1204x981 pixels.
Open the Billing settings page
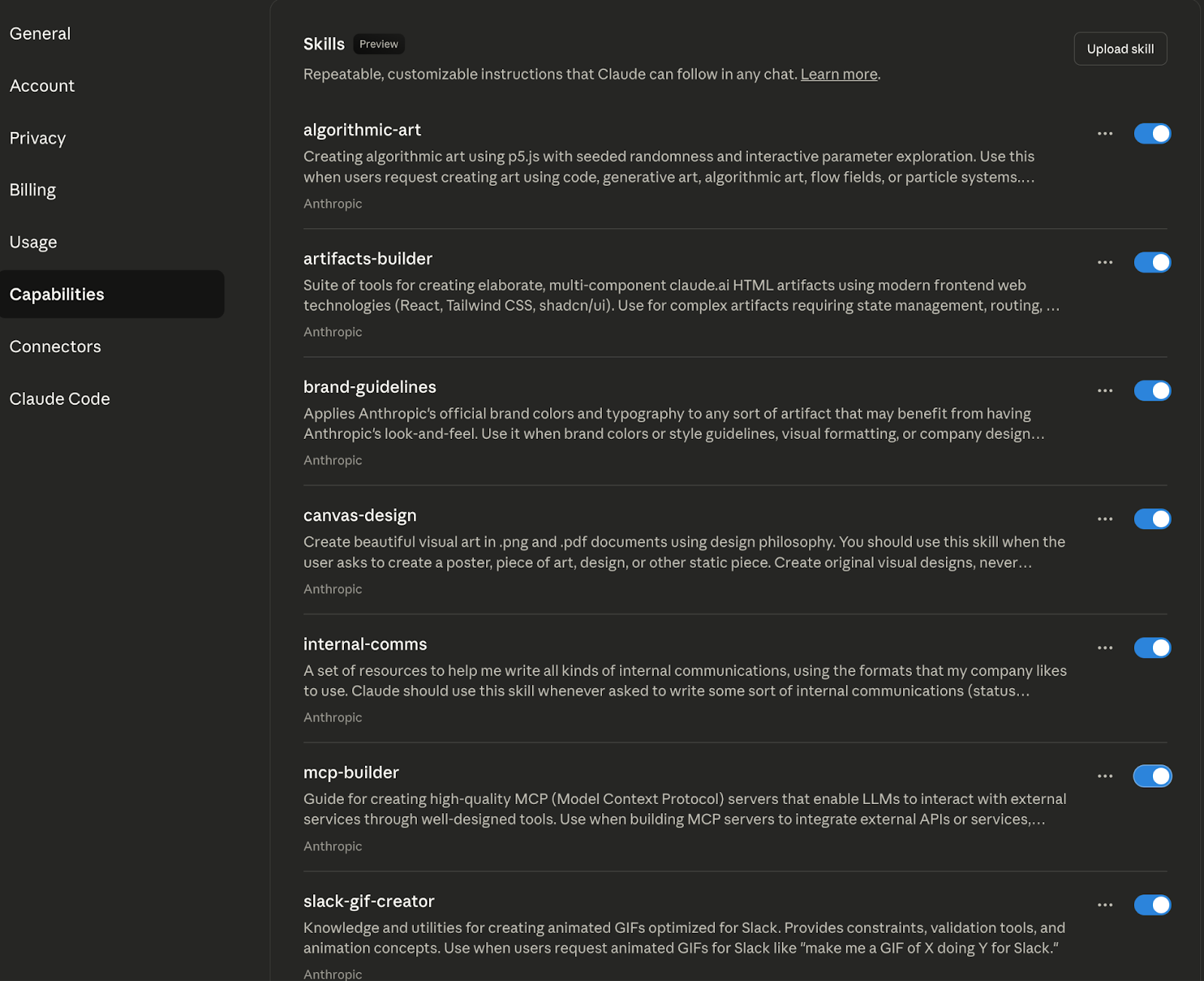click(x=33, y=190)
